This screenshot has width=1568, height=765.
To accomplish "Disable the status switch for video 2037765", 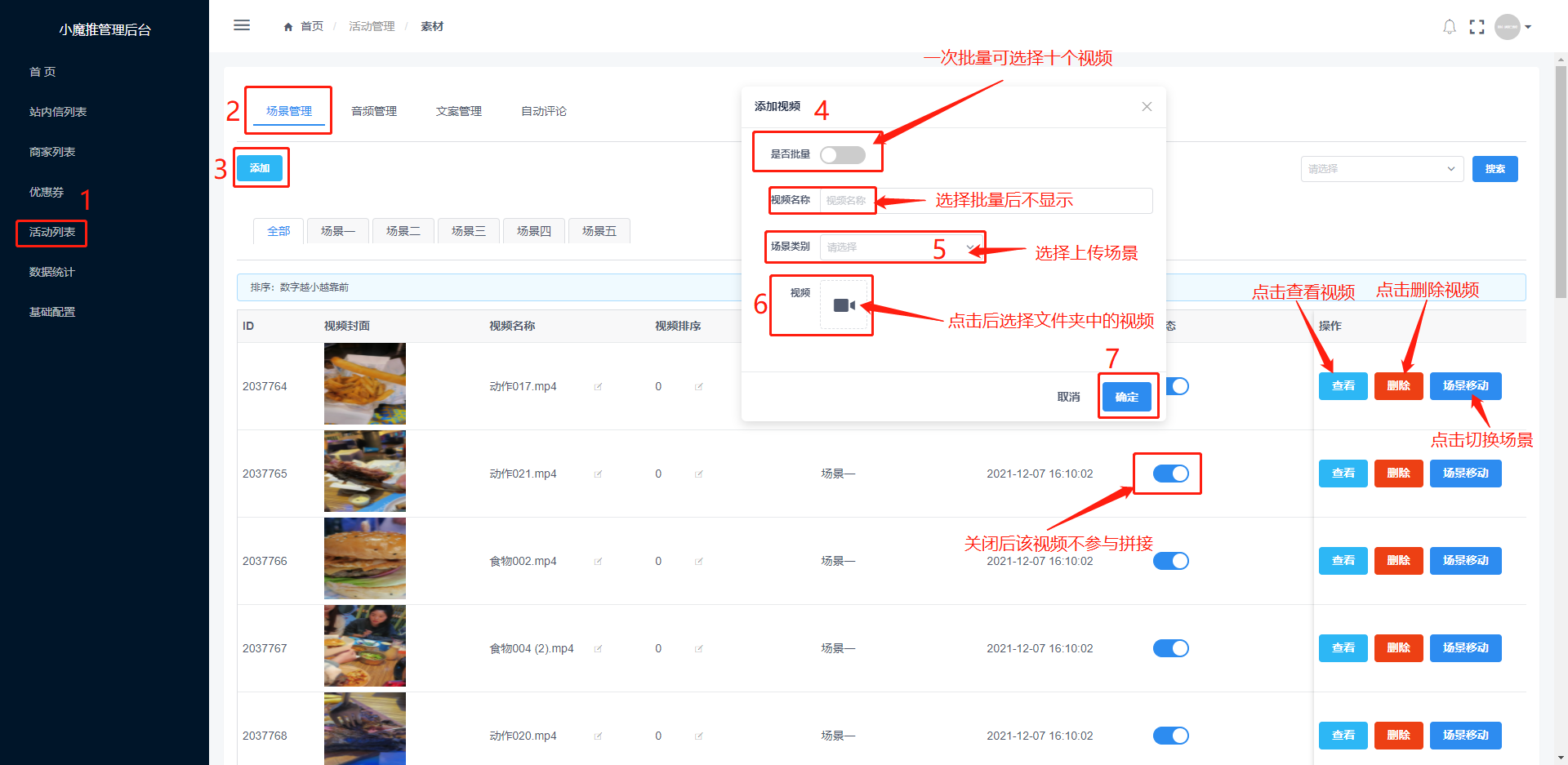I will tap(1170, 474).
